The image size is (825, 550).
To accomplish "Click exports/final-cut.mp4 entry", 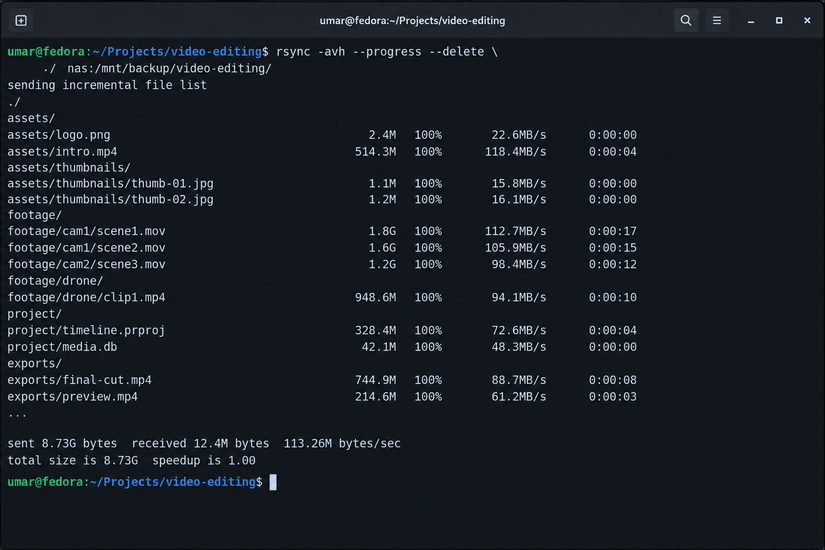I will click(x=79, y=380).
